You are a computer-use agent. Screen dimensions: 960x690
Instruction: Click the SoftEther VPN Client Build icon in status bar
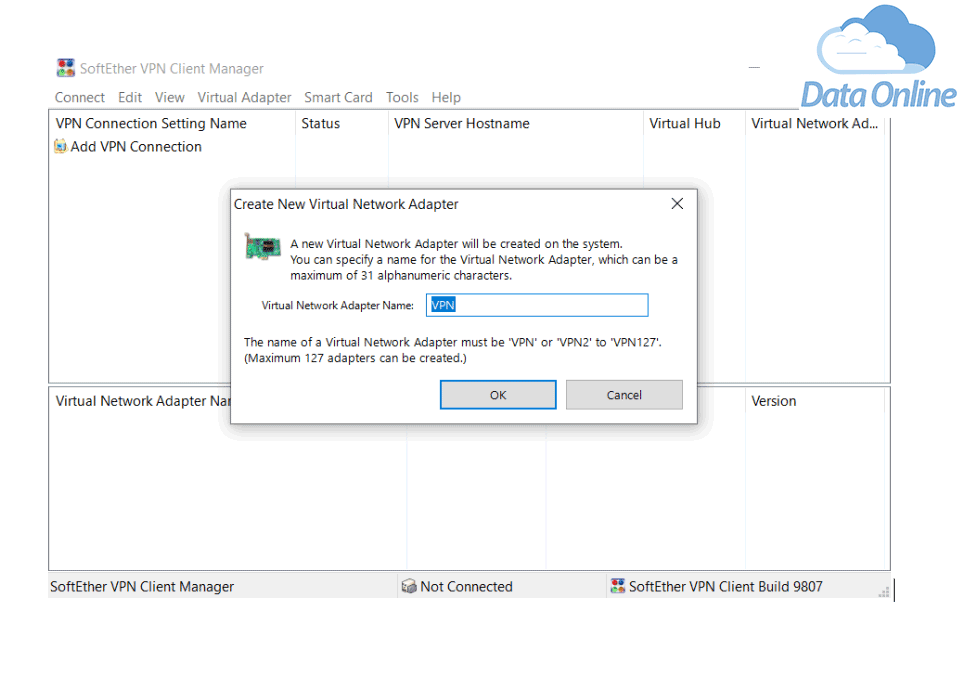618,586
